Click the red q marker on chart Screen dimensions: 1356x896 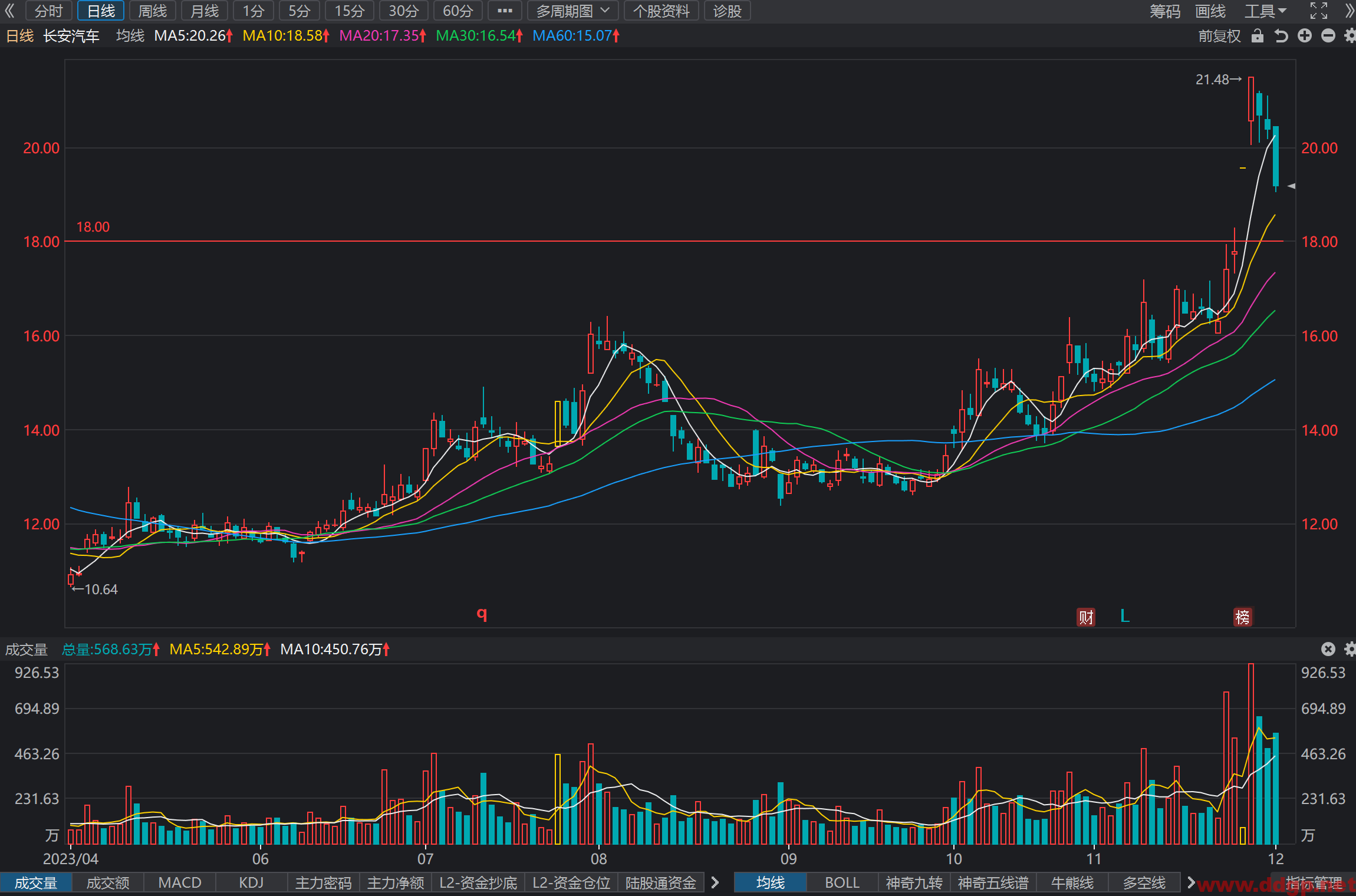pos(482,614)
